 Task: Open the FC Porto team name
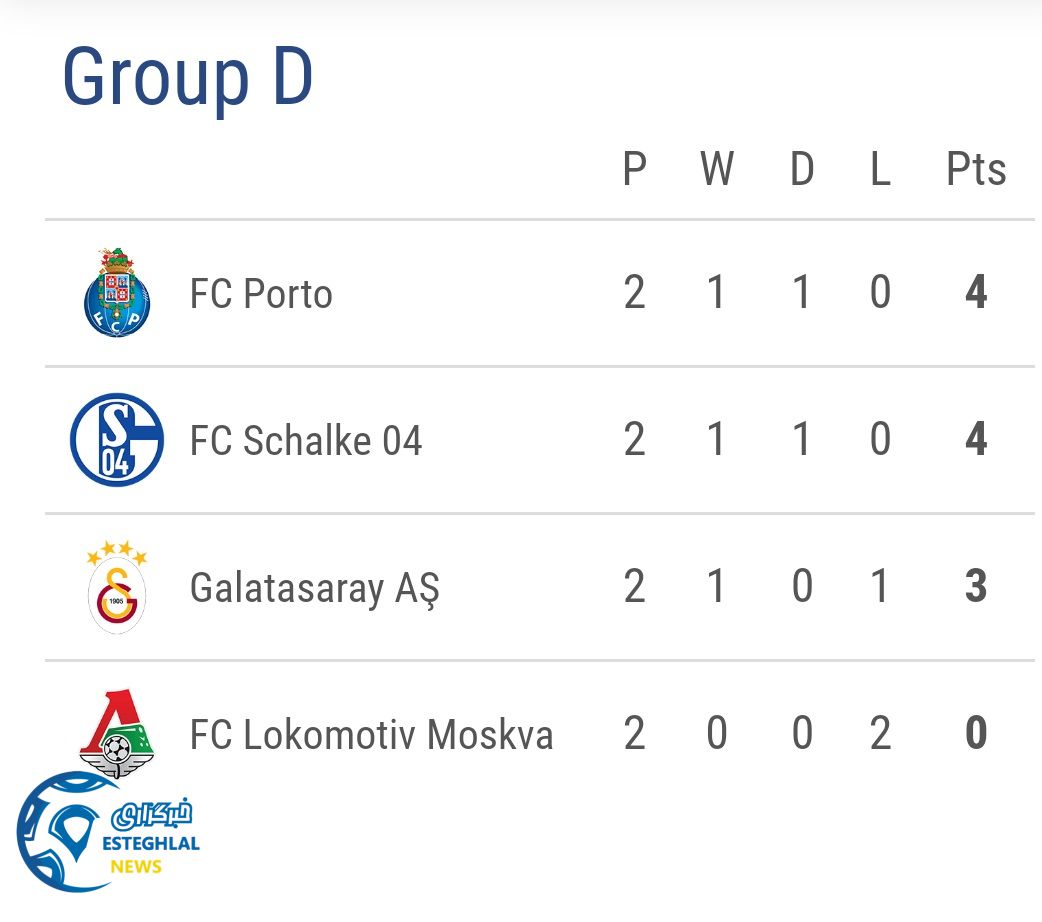pyautogui.click(x=261, y=294)
